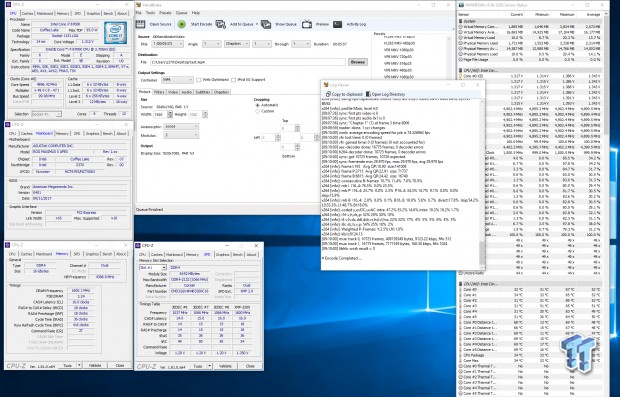Open the Tools menu in HandBrake
Viewport: 620px width, 397px height.
tap(150, 13)
